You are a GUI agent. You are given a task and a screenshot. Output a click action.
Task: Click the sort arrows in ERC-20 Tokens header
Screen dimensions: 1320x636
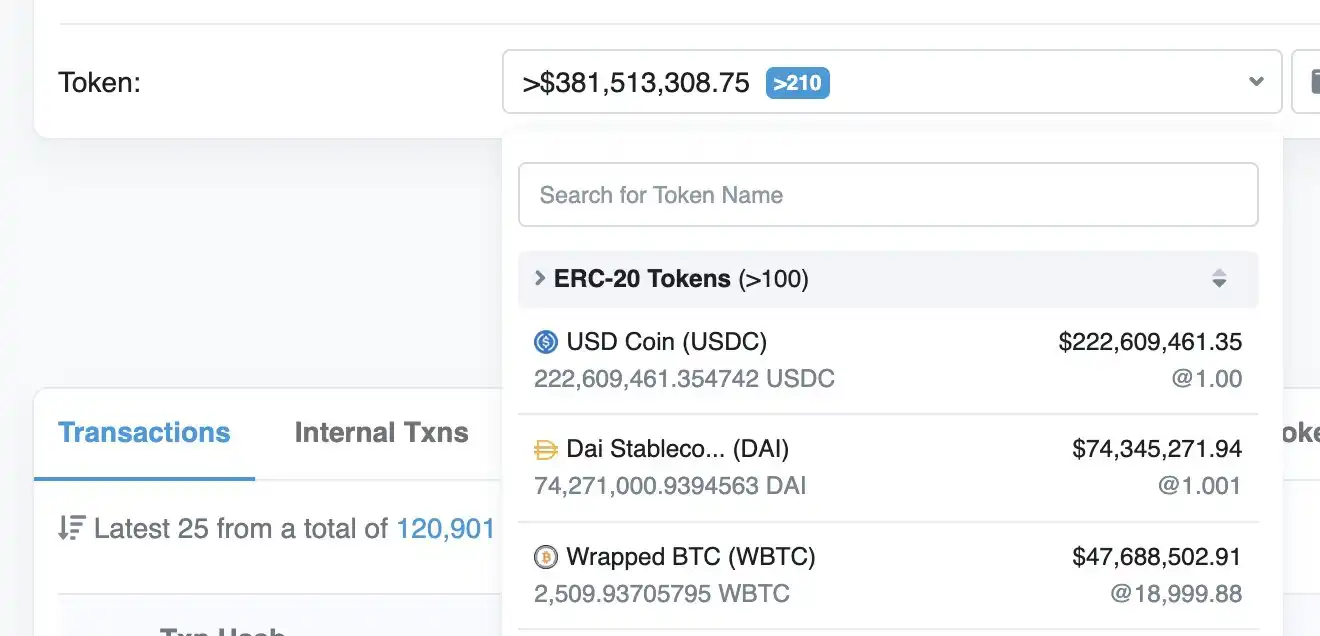(x=1219, y=279)
